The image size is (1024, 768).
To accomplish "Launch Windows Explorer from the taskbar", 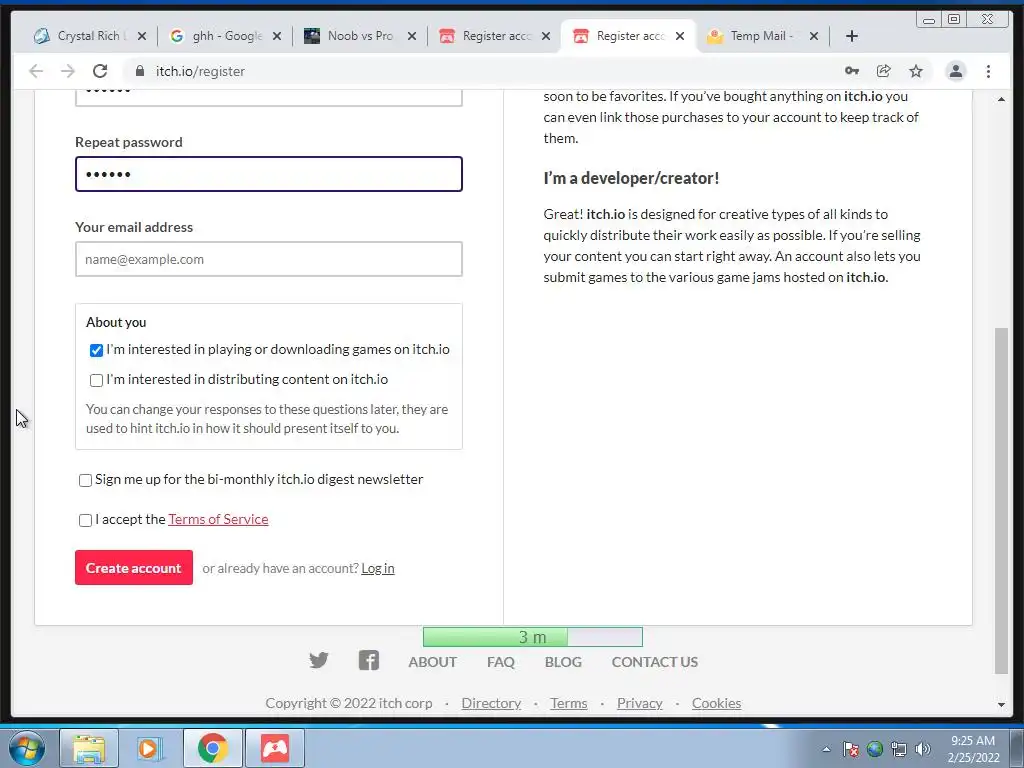I will pos(89,748).
